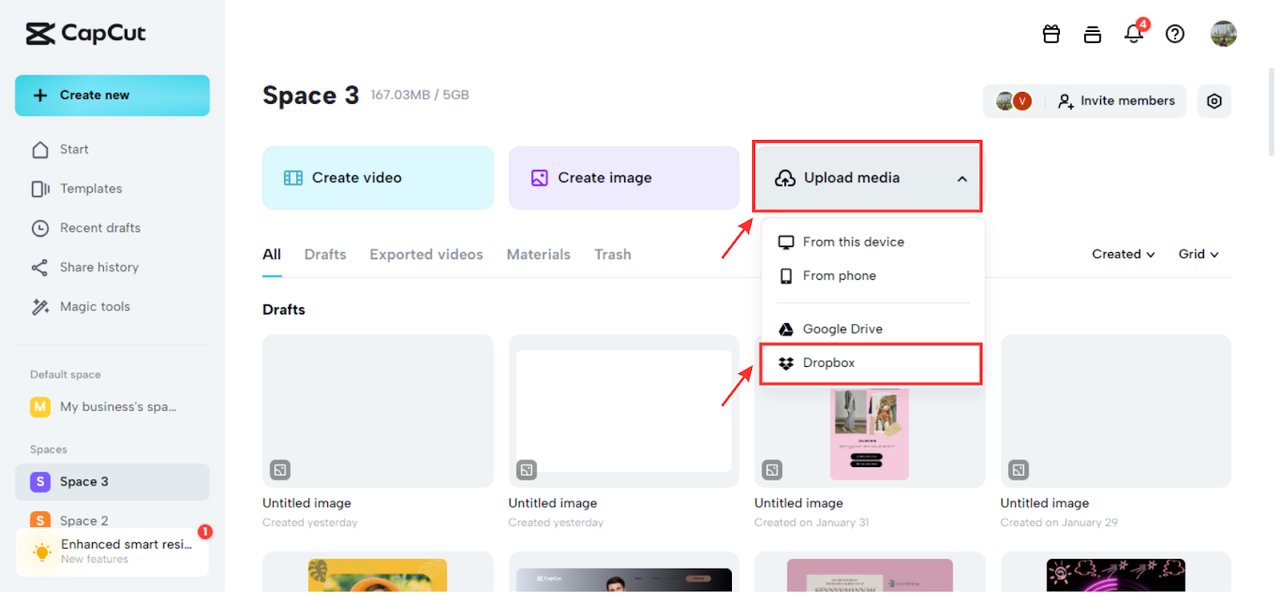Switch to the Trash tab

pyautogui.click(x=612, y=255)
